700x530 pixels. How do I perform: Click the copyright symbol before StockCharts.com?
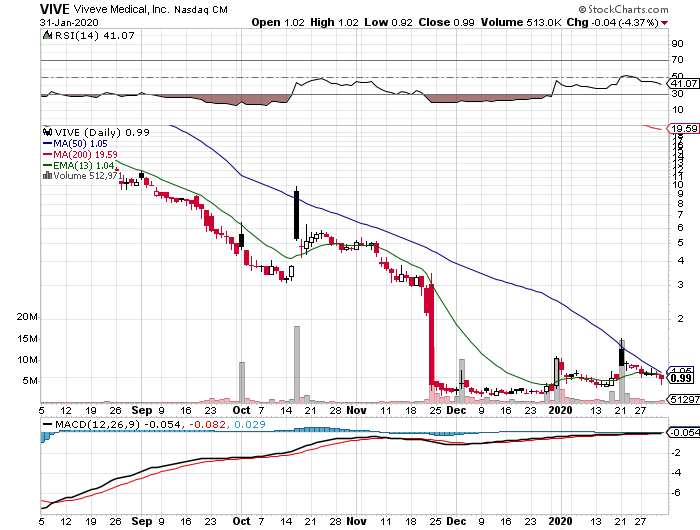coord(584,8)
